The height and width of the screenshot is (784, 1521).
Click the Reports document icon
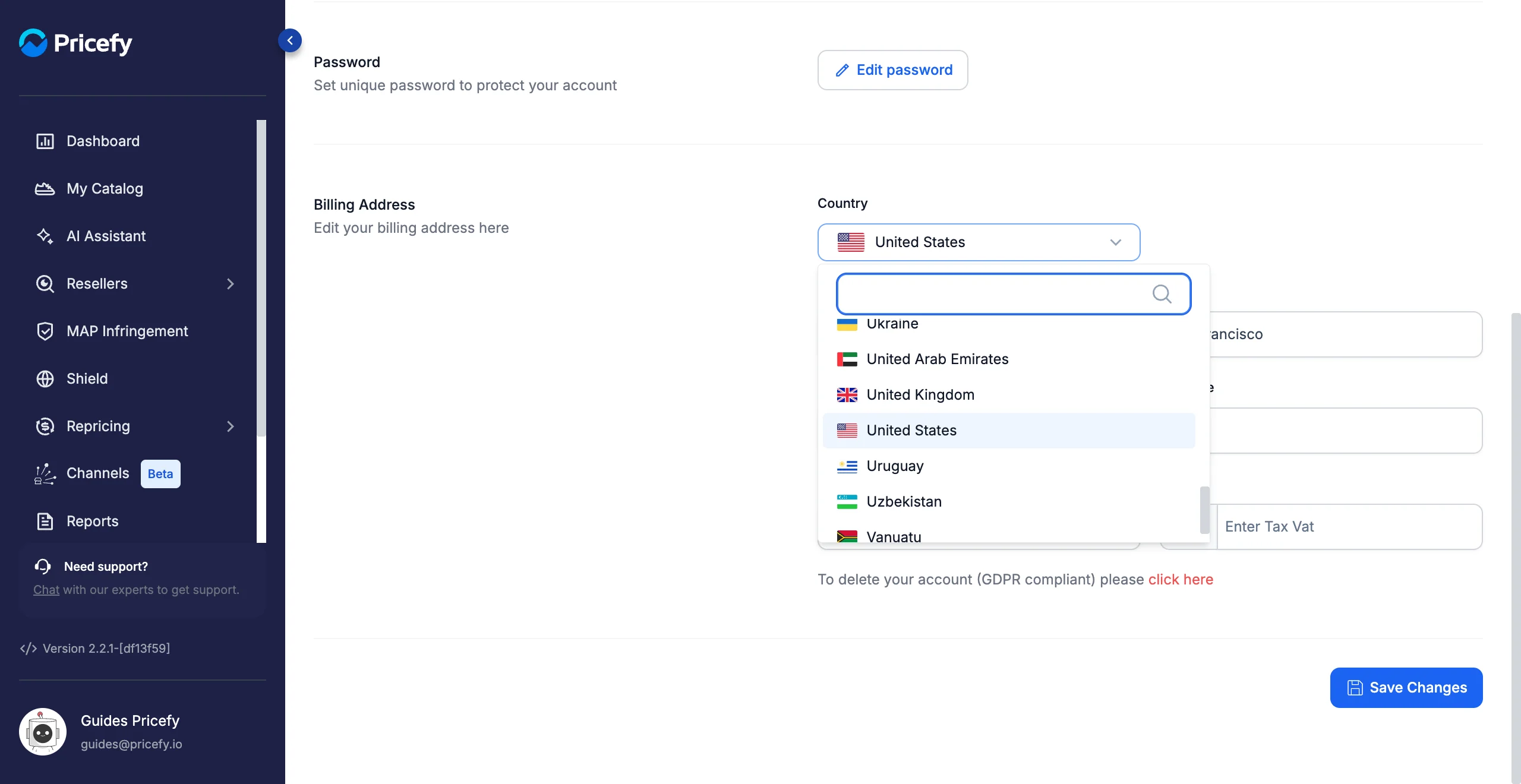(x=45, y=521)
